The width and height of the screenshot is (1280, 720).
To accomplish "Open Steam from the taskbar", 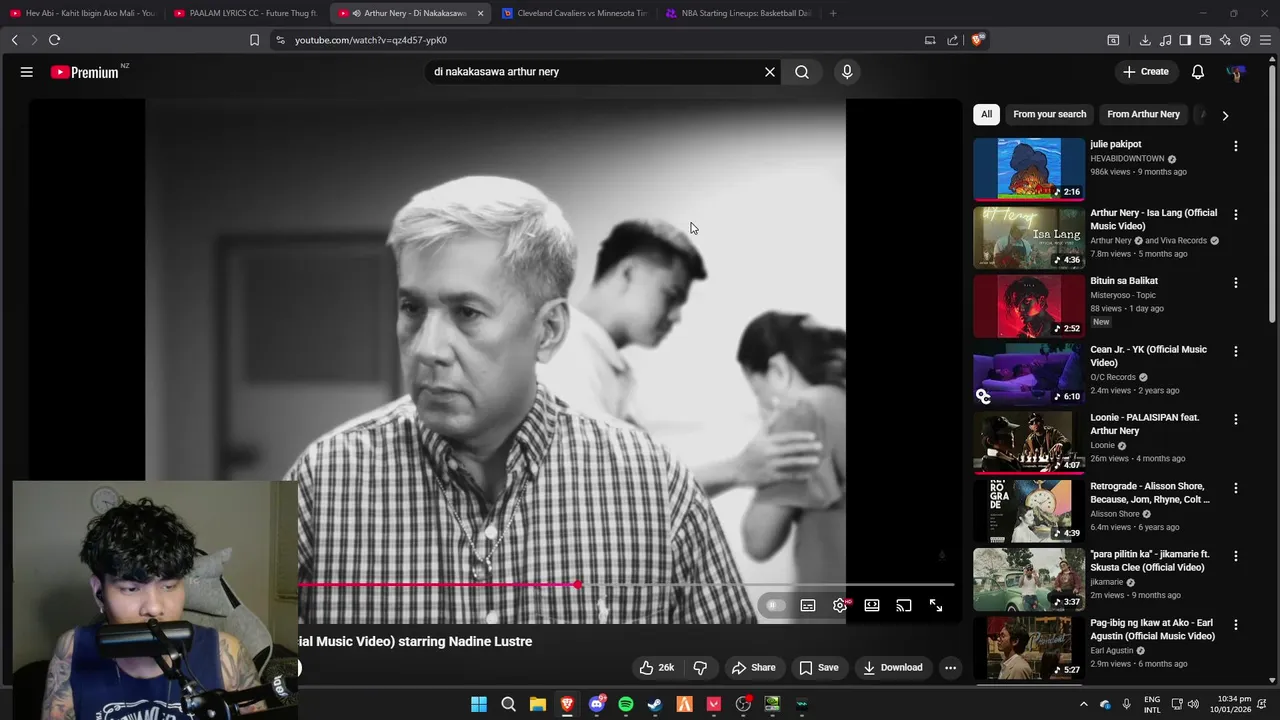I will coord(655,704).
